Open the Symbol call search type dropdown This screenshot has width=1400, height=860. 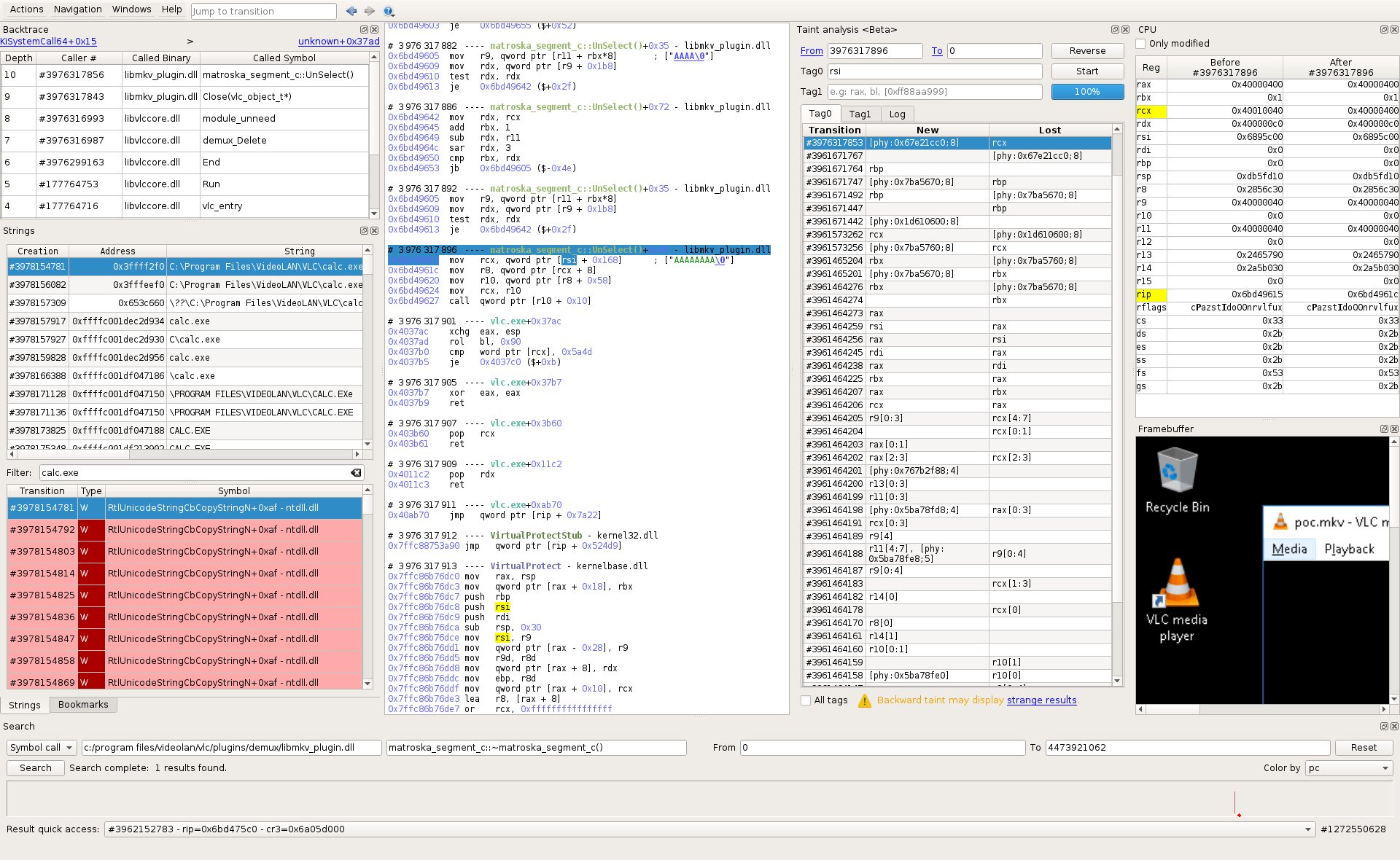42,747
